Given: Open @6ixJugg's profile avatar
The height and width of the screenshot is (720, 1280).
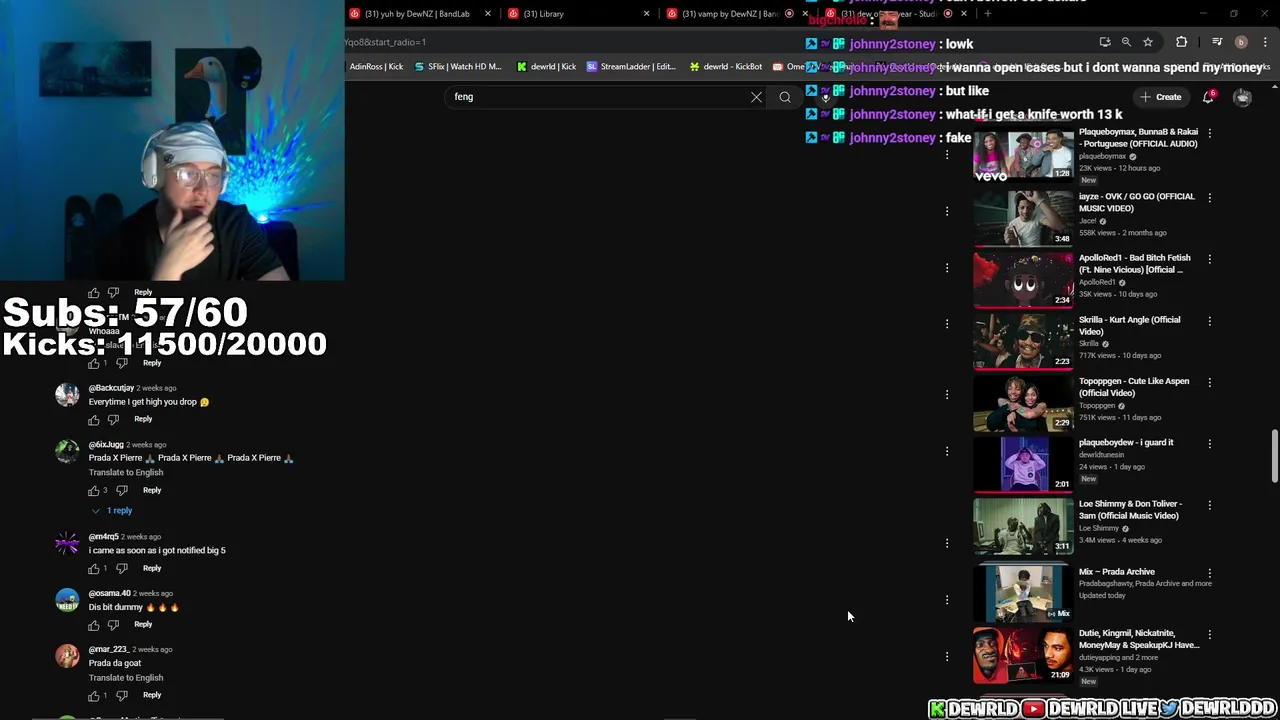Looking at the screenshot, I should 67,451.
